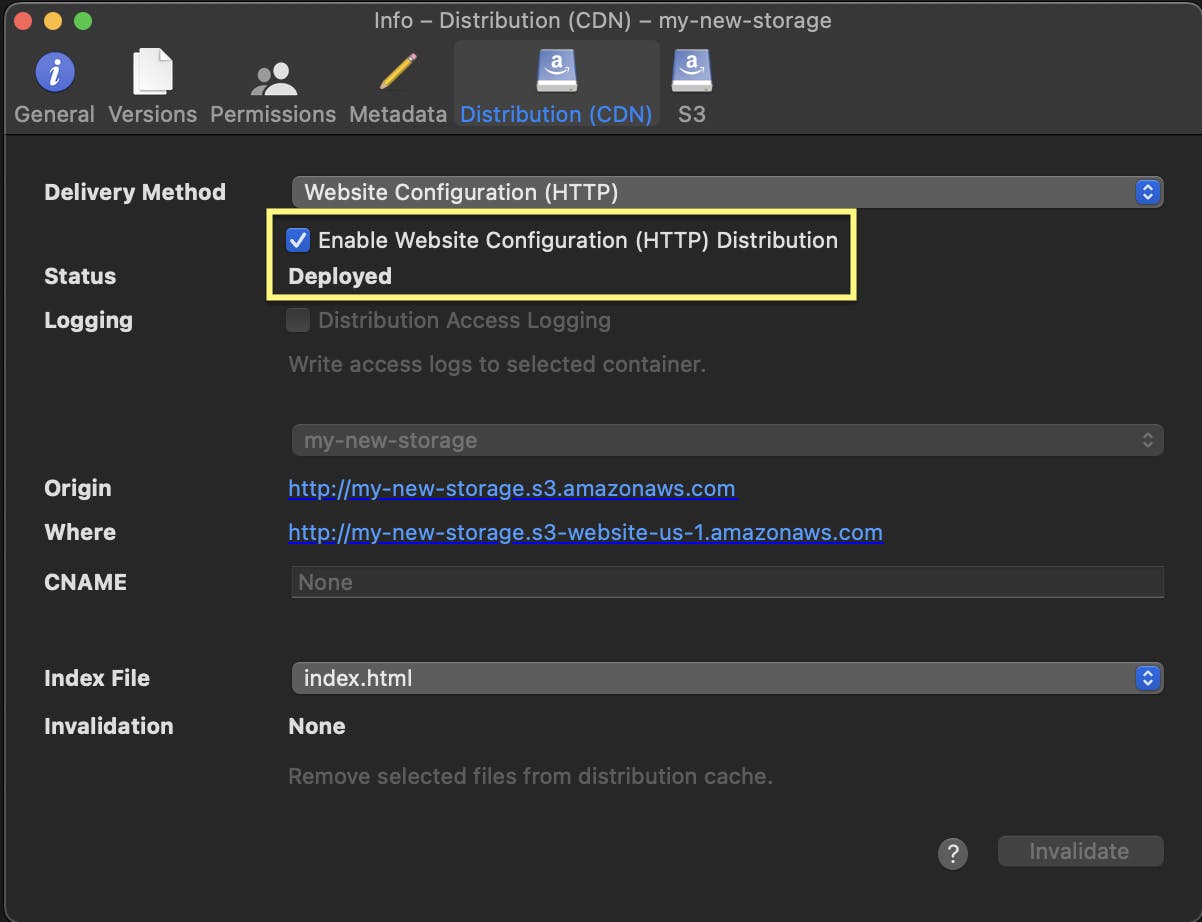Viewport: 1202px width, 922px height.
Task: Select the Metadata pencil icon
Action: [x=397, y=73]
